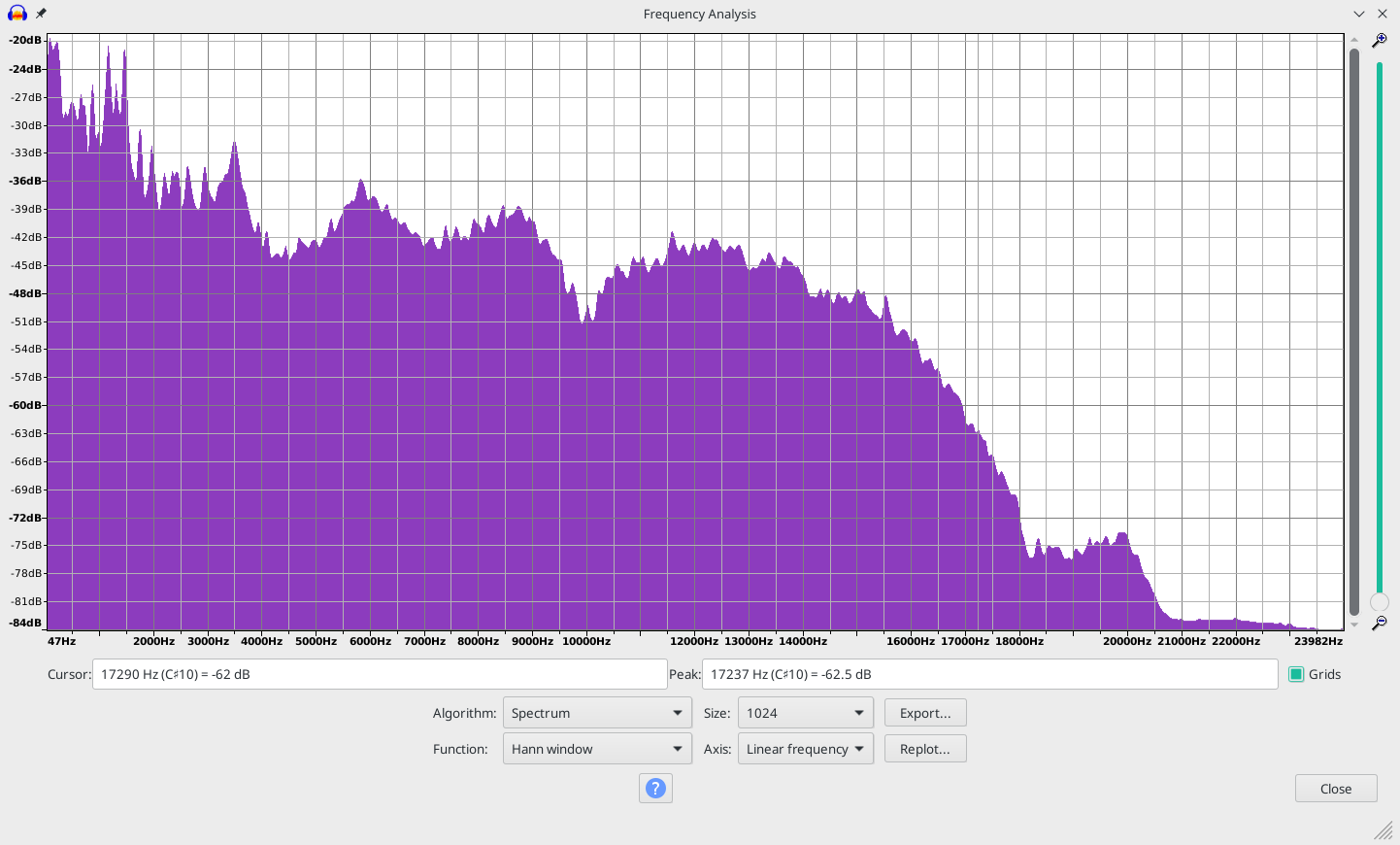The height and width of the screenshot is (845, 1400).
Task: Click the zoom out magnifier icon
Action: click(x=1379, y=623)
